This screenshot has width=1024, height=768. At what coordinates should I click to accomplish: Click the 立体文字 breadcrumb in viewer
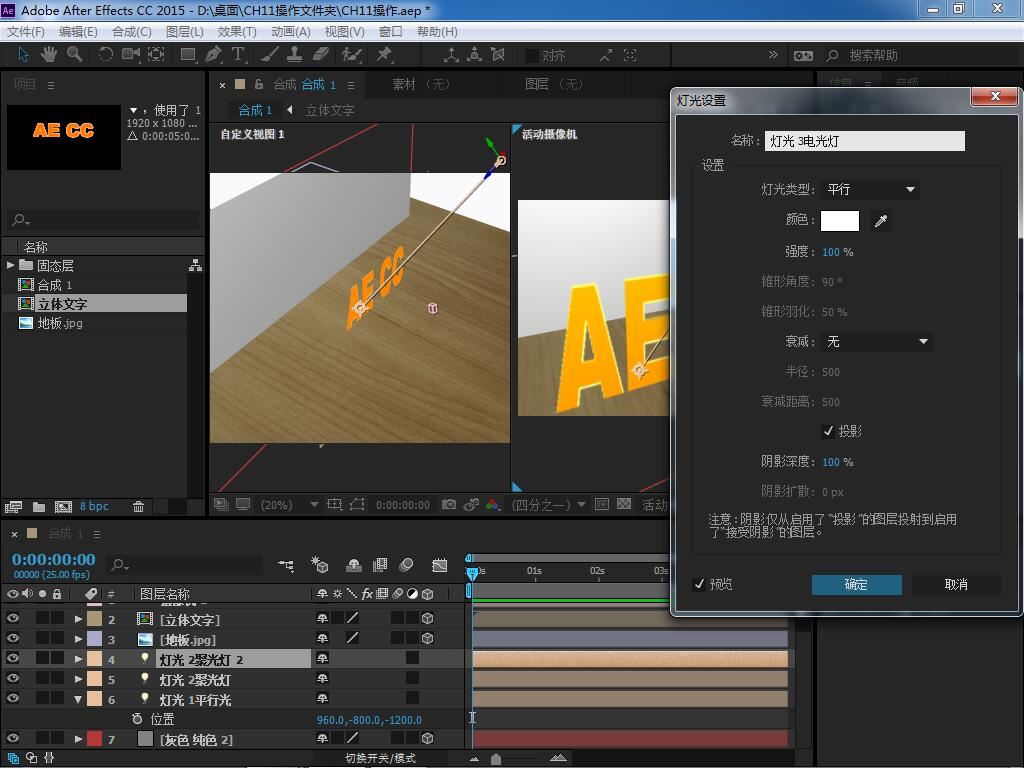tap(330, 110)
